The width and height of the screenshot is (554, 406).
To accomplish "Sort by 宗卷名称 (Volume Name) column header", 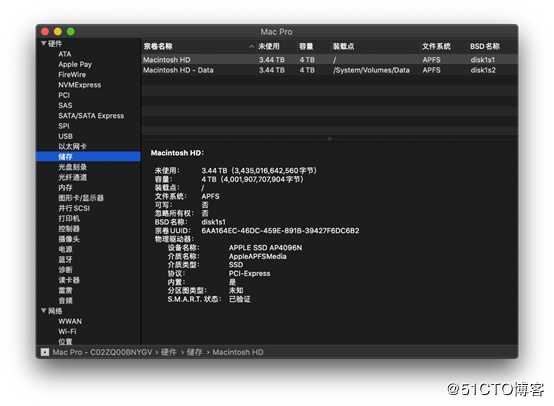I will pos(158,46).
